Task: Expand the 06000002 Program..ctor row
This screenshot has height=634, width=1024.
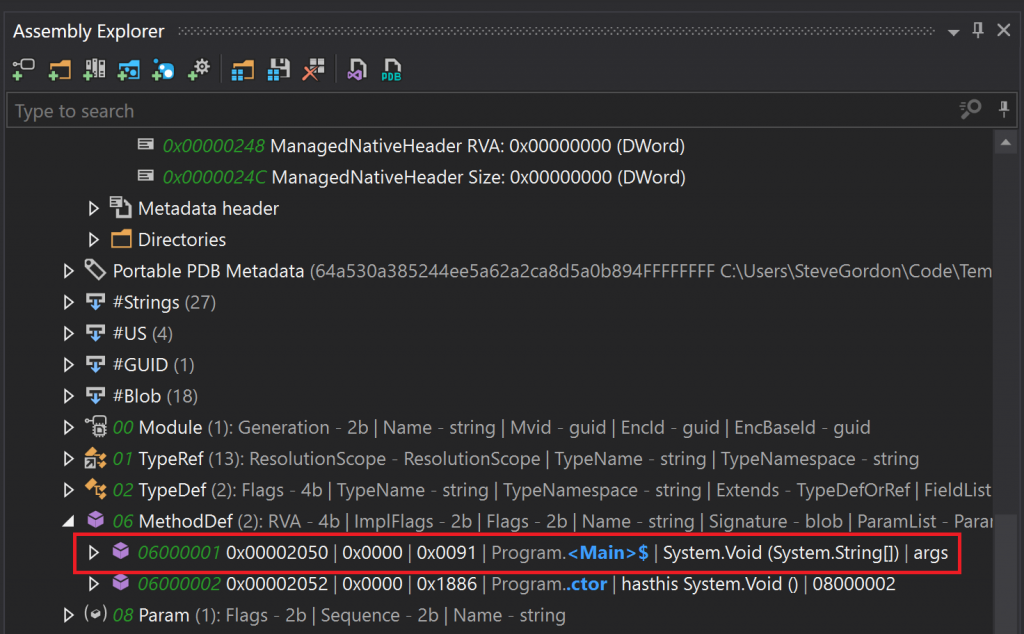Action: (93, 584)
